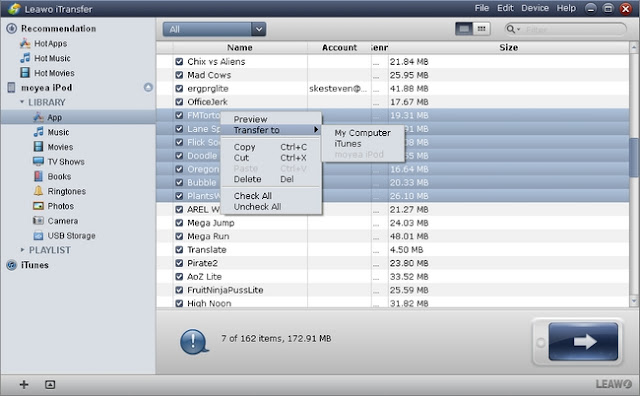Sort by the Account column header
640x396 pixels.
point(339,47)
